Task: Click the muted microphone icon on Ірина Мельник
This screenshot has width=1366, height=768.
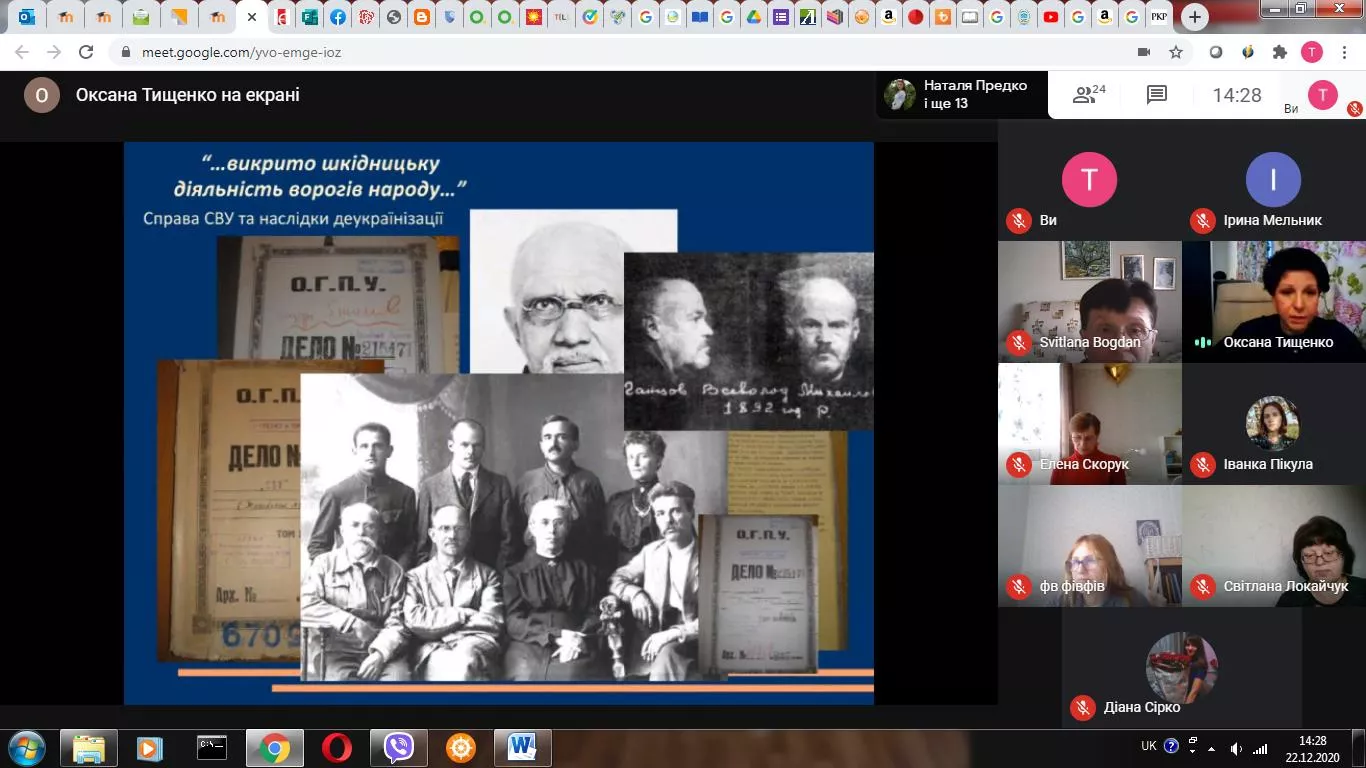Action: click(x=1202, y=220)
